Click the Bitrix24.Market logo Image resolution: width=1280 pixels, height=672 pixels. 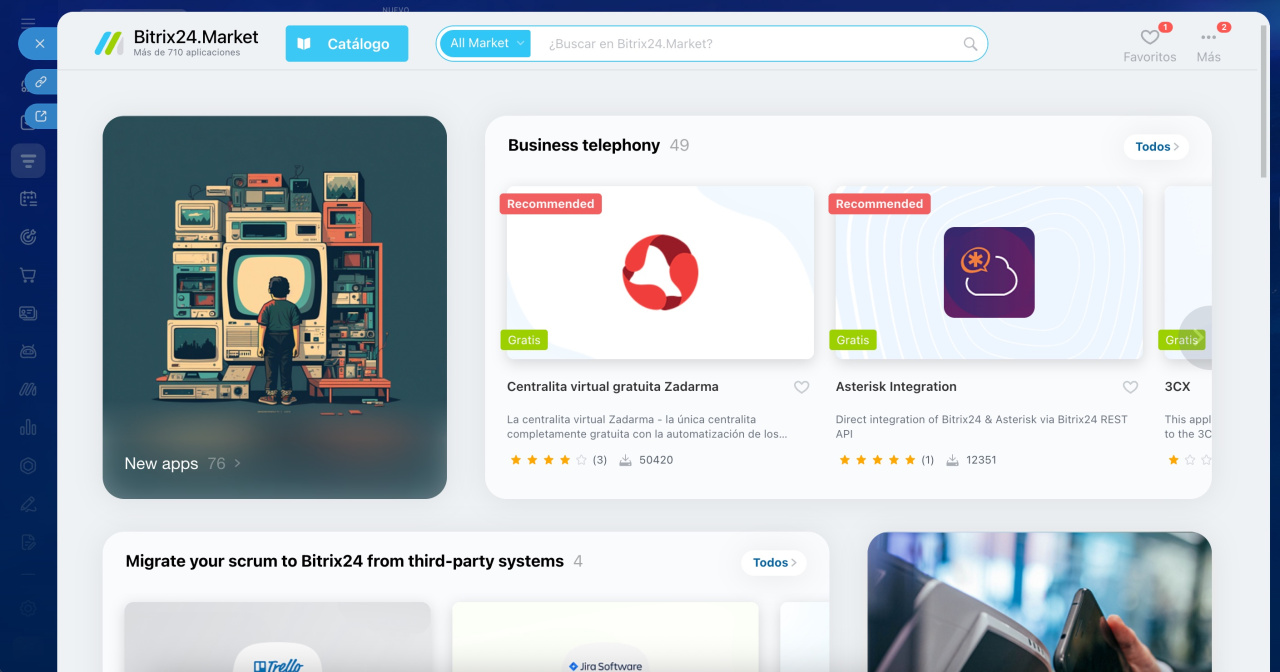coord(177,43)
